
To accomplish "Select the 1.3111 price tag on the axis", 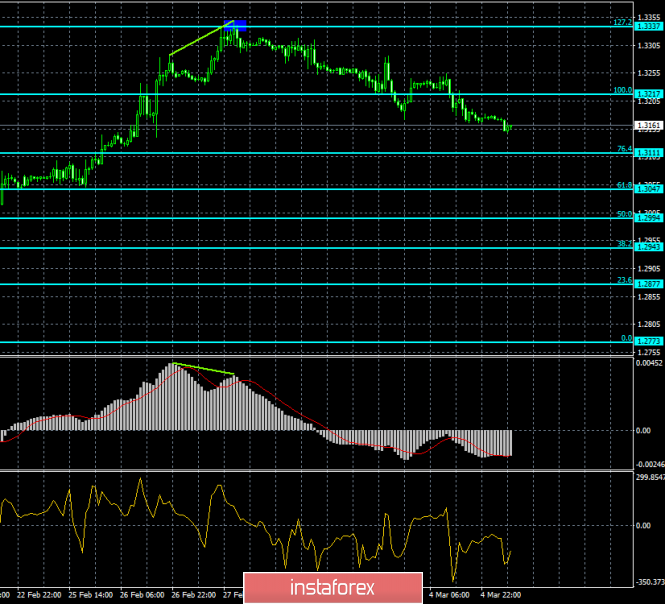I will [x=648, y=153].
